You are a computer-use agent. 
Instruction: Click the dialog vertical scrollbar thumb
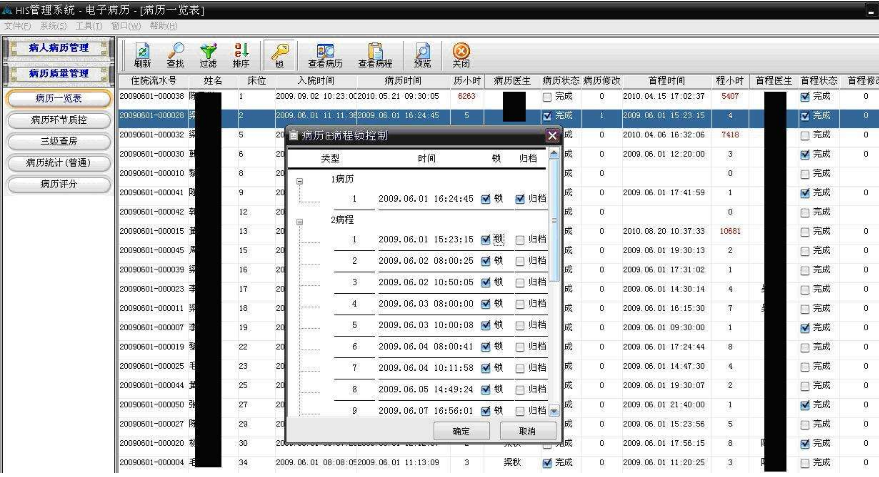pyautogui.click(x=554, y=220)
